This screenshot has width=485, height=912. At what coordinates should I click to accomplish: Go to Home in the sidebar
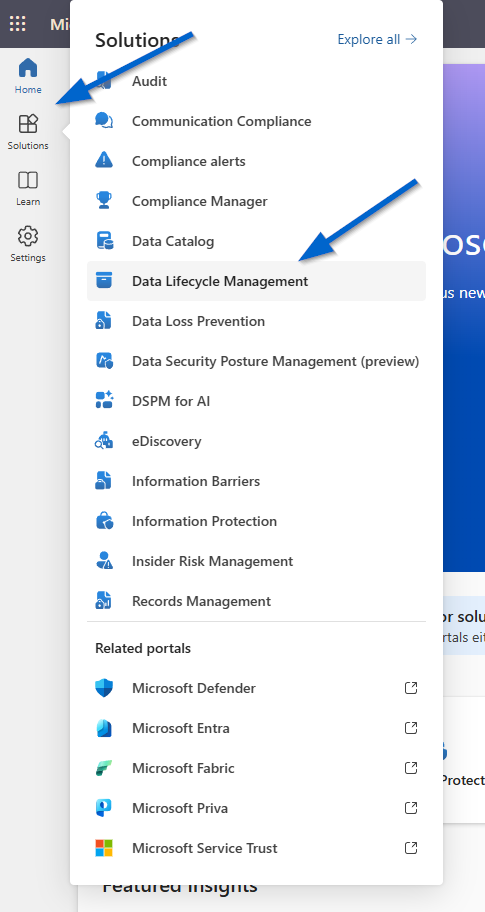[28, 76]
